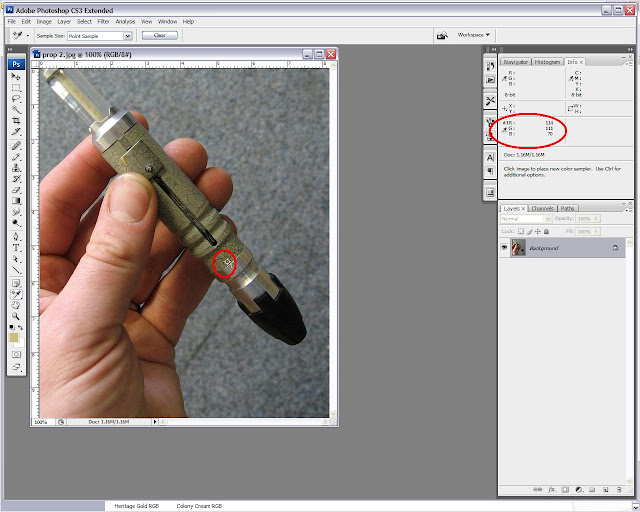Viewport: 640px width, 512px height.
Task: Open tool preset picker arrow
Action: tap(28, 36)
